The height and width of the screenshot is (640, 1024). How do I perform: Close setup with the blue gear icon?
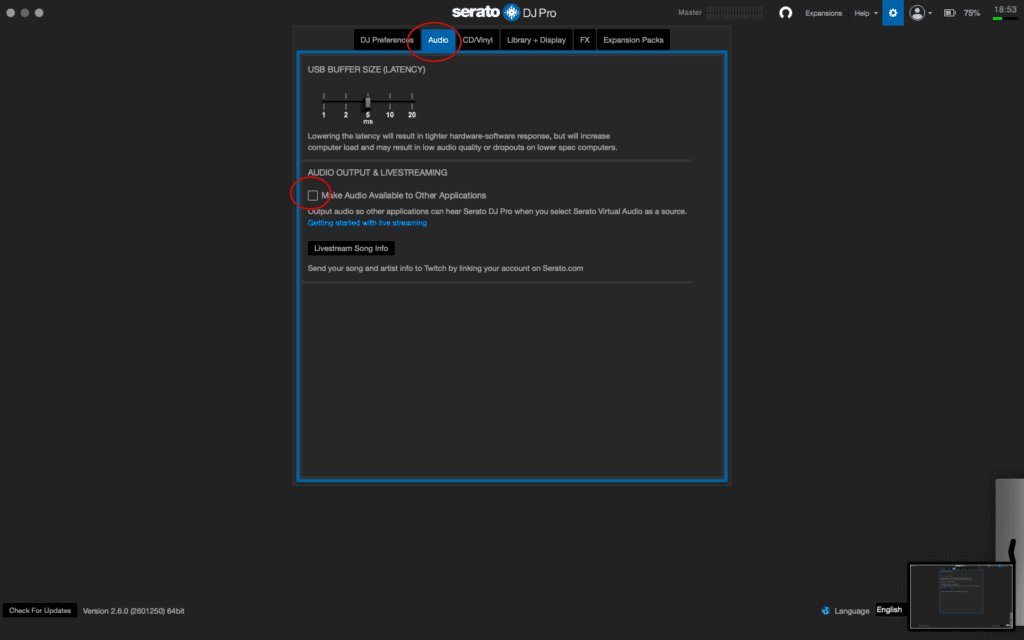click(893, 13)
